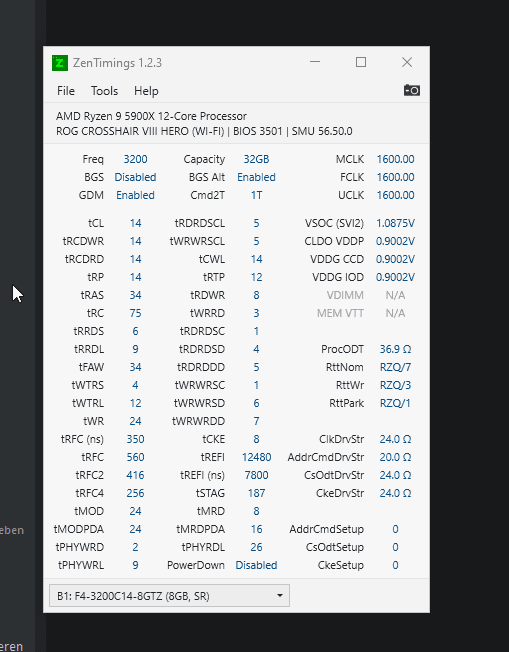Image resolution: width=509 pixels, height=652 pixels.
Task: Click the tWRWRDD value 7
Action: (x=256, y=421)
